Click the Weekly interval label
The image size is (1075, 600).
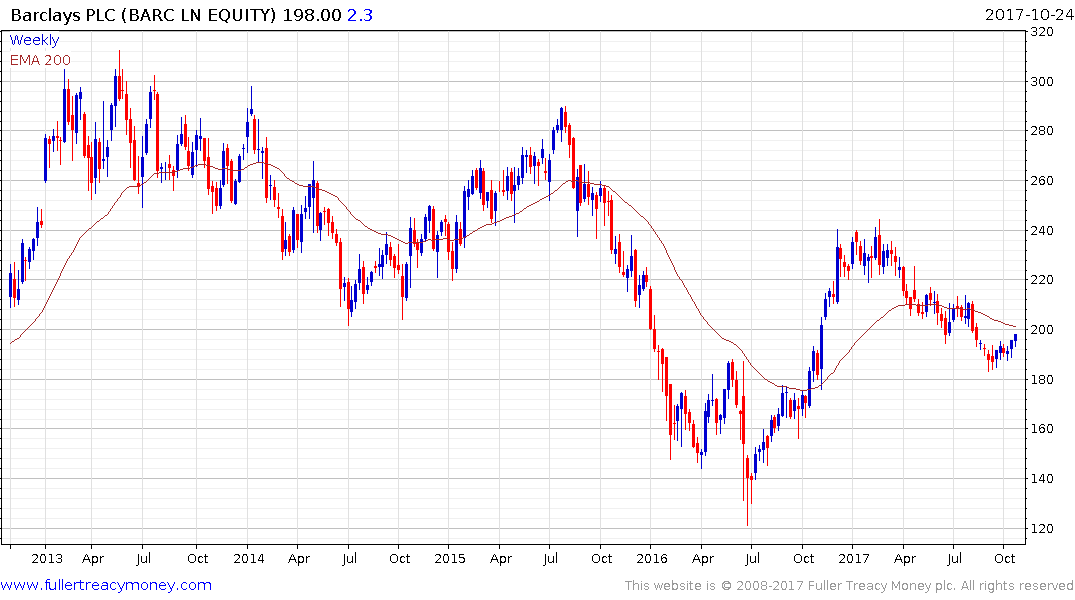pyautogui.click(x=34, y=40)
